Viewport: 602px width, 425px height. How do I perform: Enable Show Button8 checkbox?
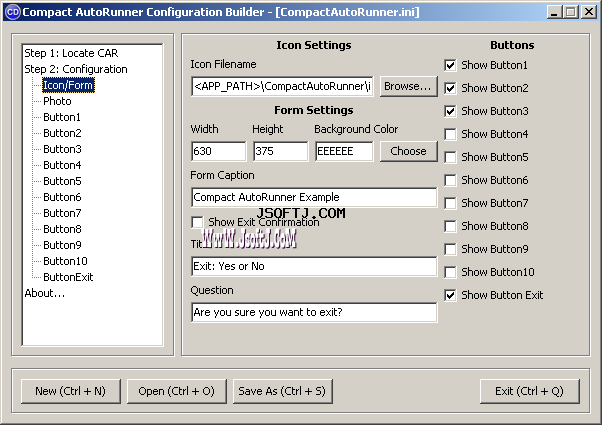450,226
